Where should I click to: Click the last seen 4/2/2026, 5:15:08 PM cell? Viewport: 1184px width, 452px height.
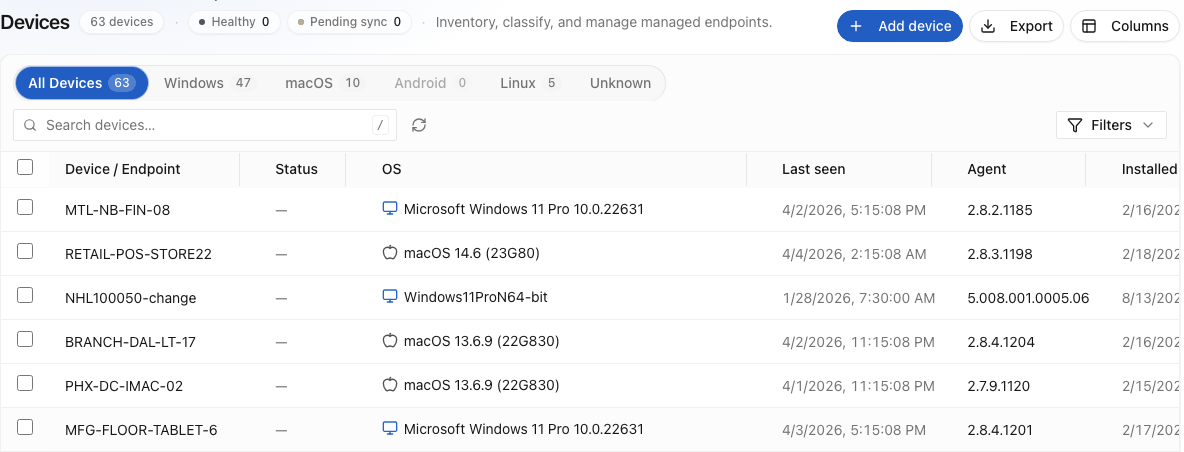854,210
